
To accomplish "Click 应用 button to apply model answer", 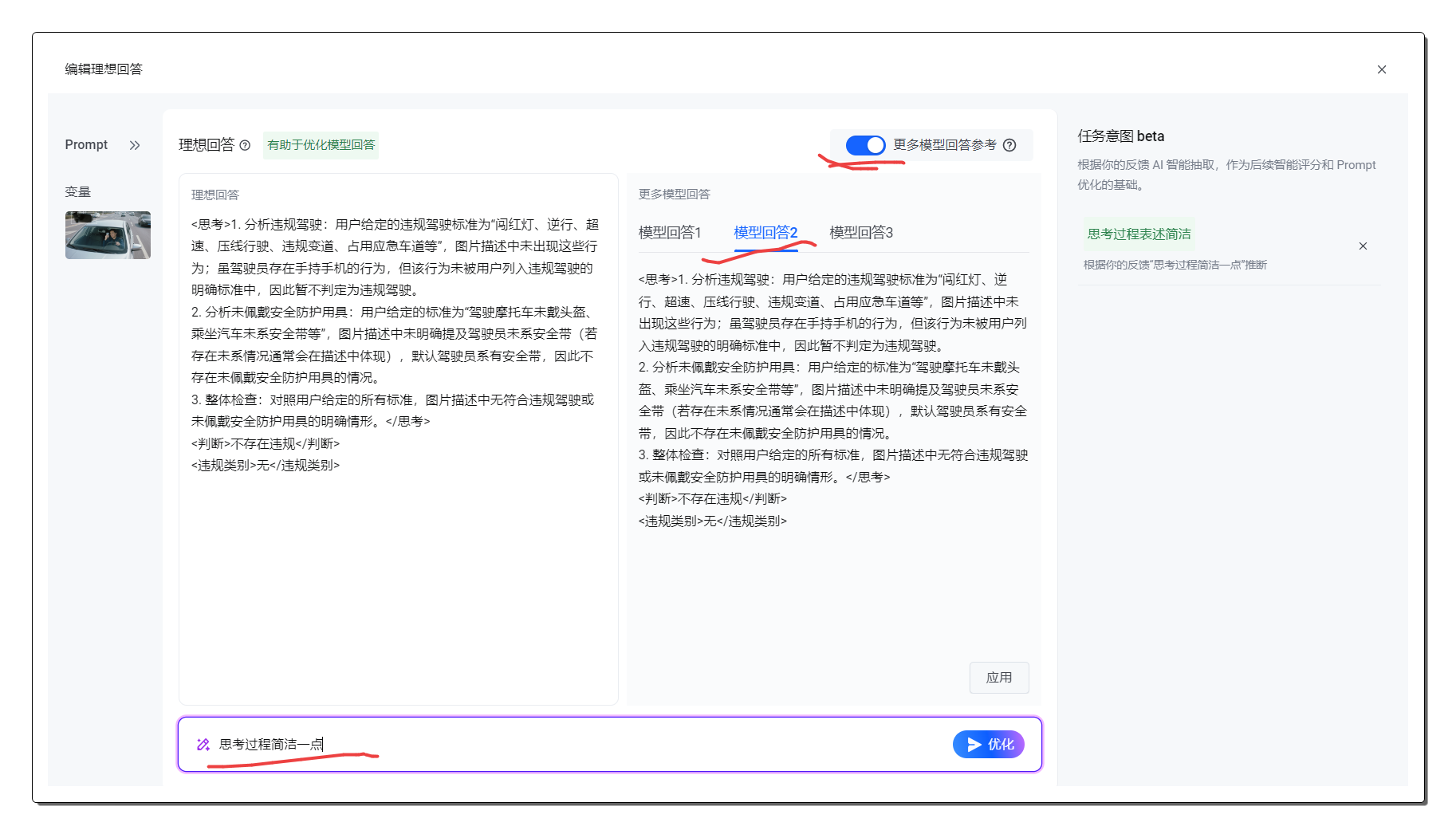I will [999, 677].
